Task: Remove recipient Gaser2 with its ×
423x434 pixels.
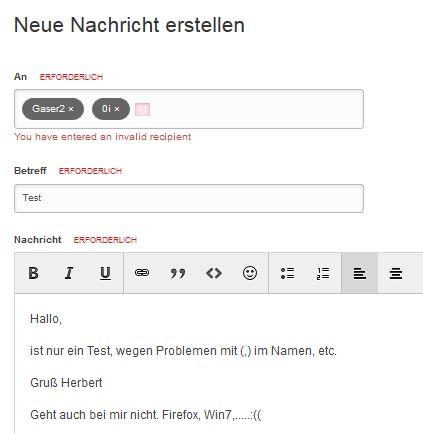Action: tap(71, 109)
